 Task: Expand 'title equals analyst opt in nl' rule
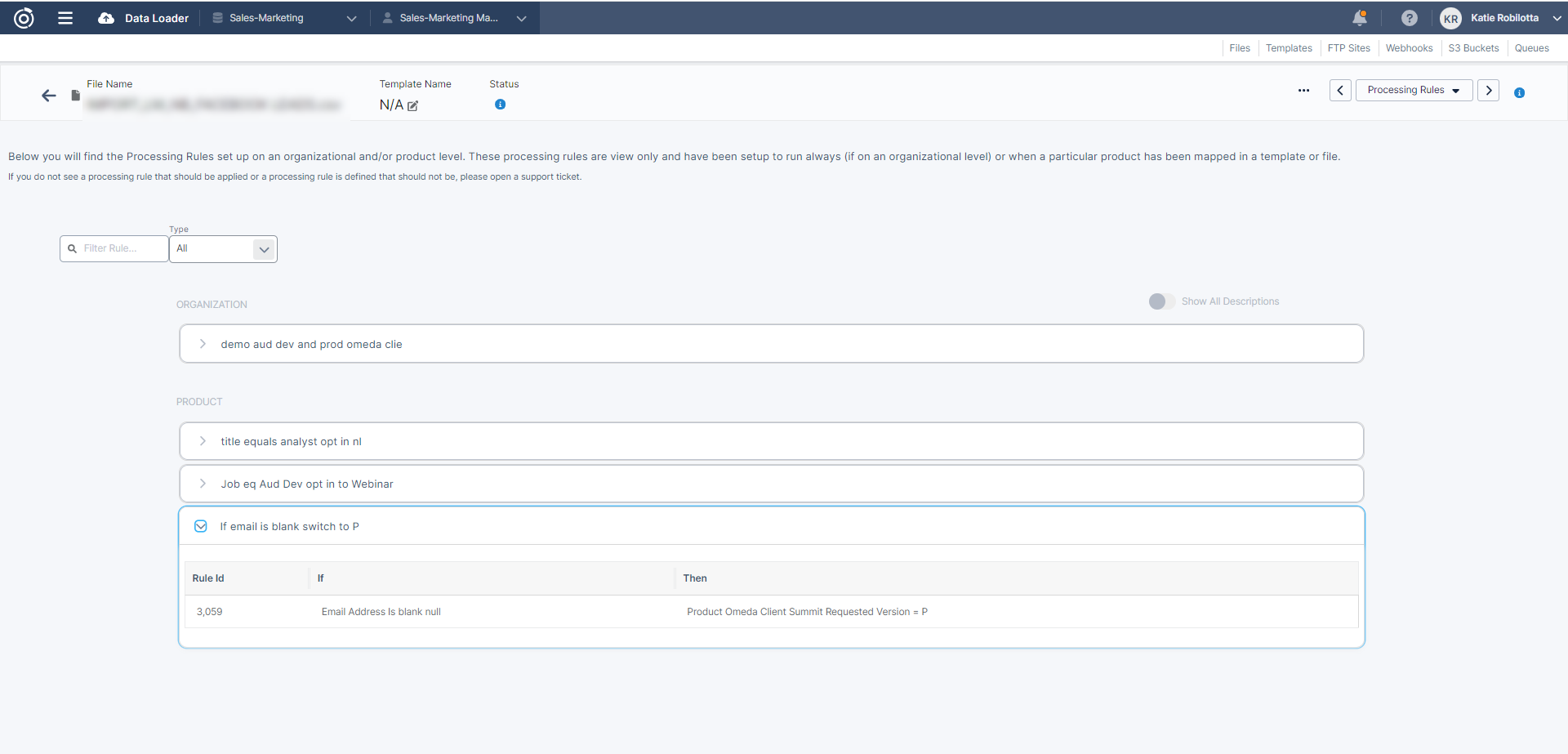coord(203,441)
